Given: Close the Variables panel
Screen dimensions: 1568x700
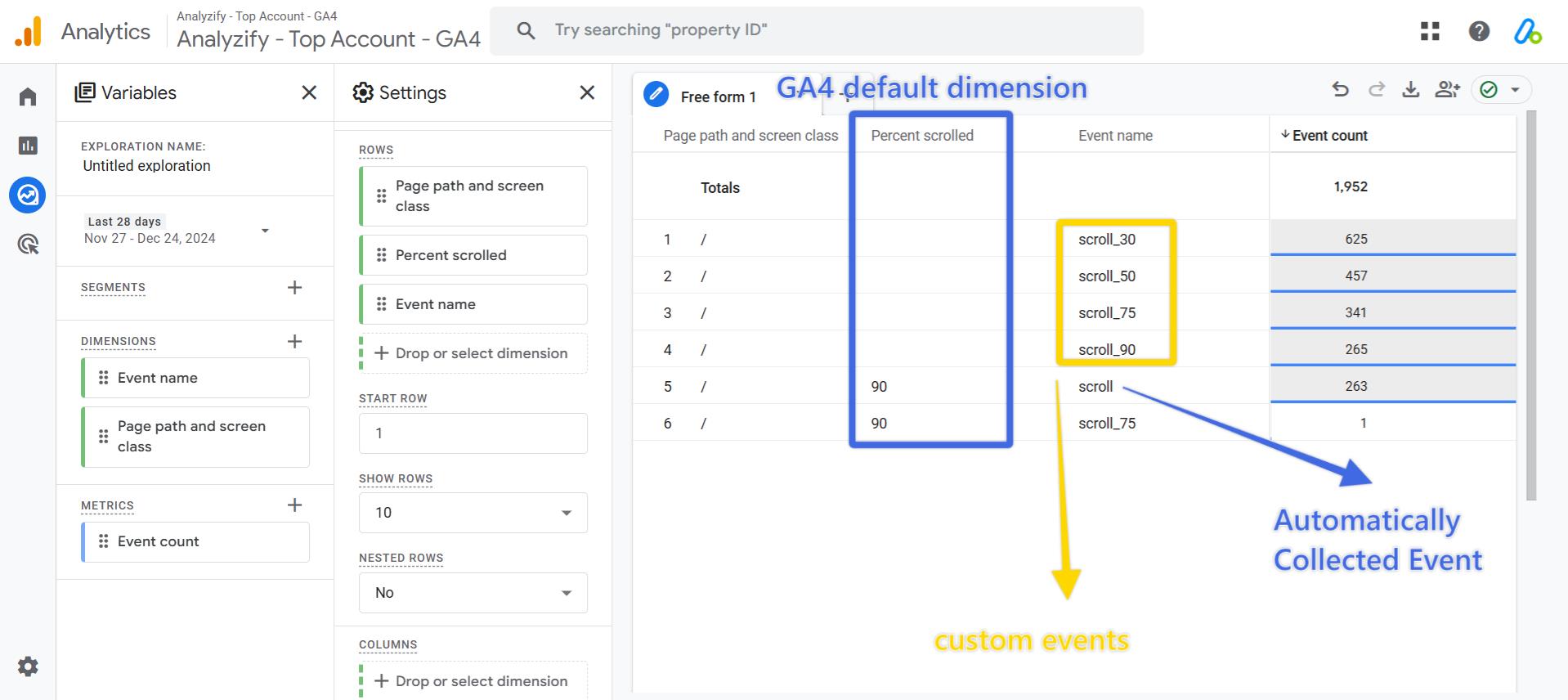Looking at the screenshot, I should [x=309, y=92].
